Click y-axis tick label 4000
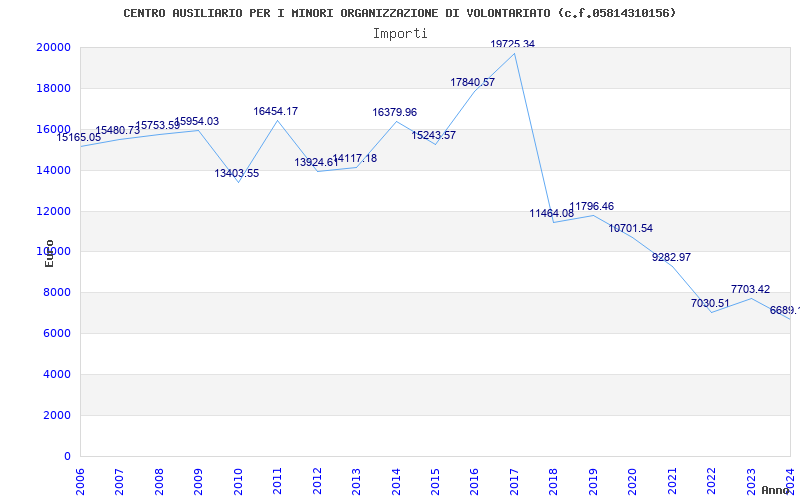The width and height of the screenshot is (800, 500). pos(57,374)
